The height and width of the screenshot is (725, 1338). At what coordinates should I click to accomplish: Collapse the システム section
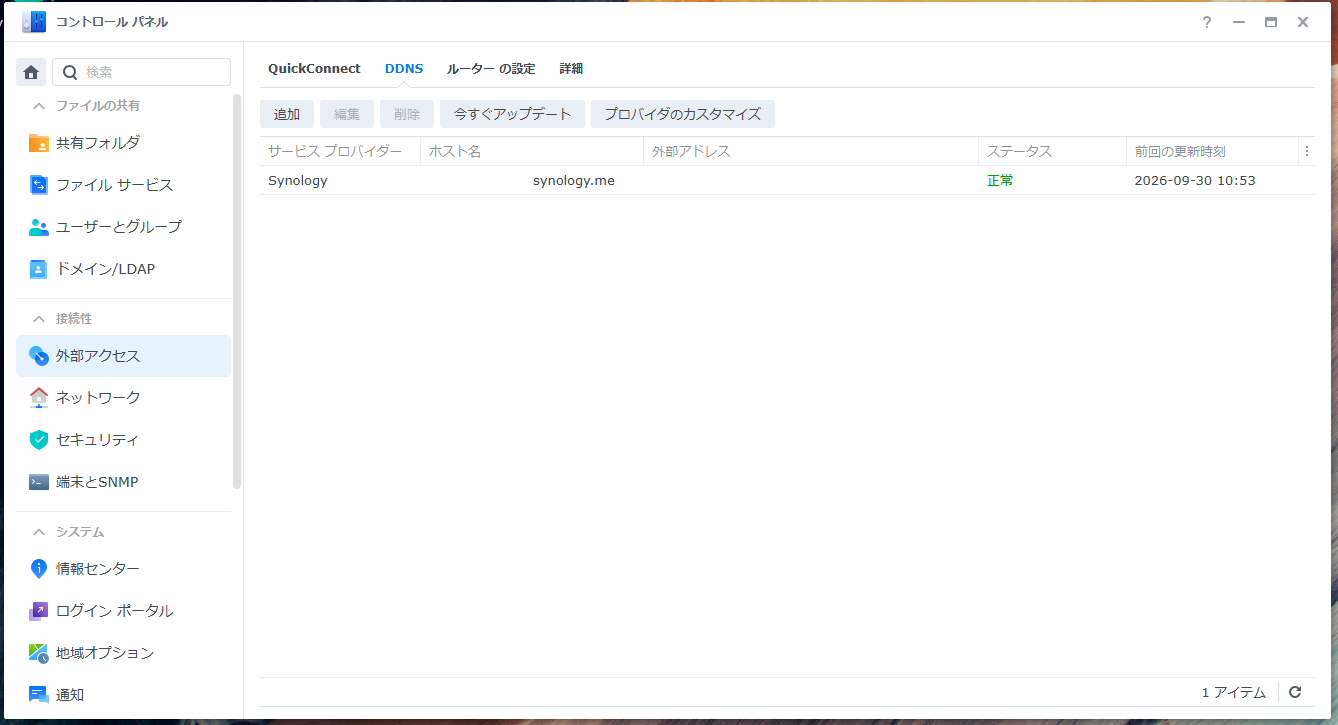coord(39,532)
